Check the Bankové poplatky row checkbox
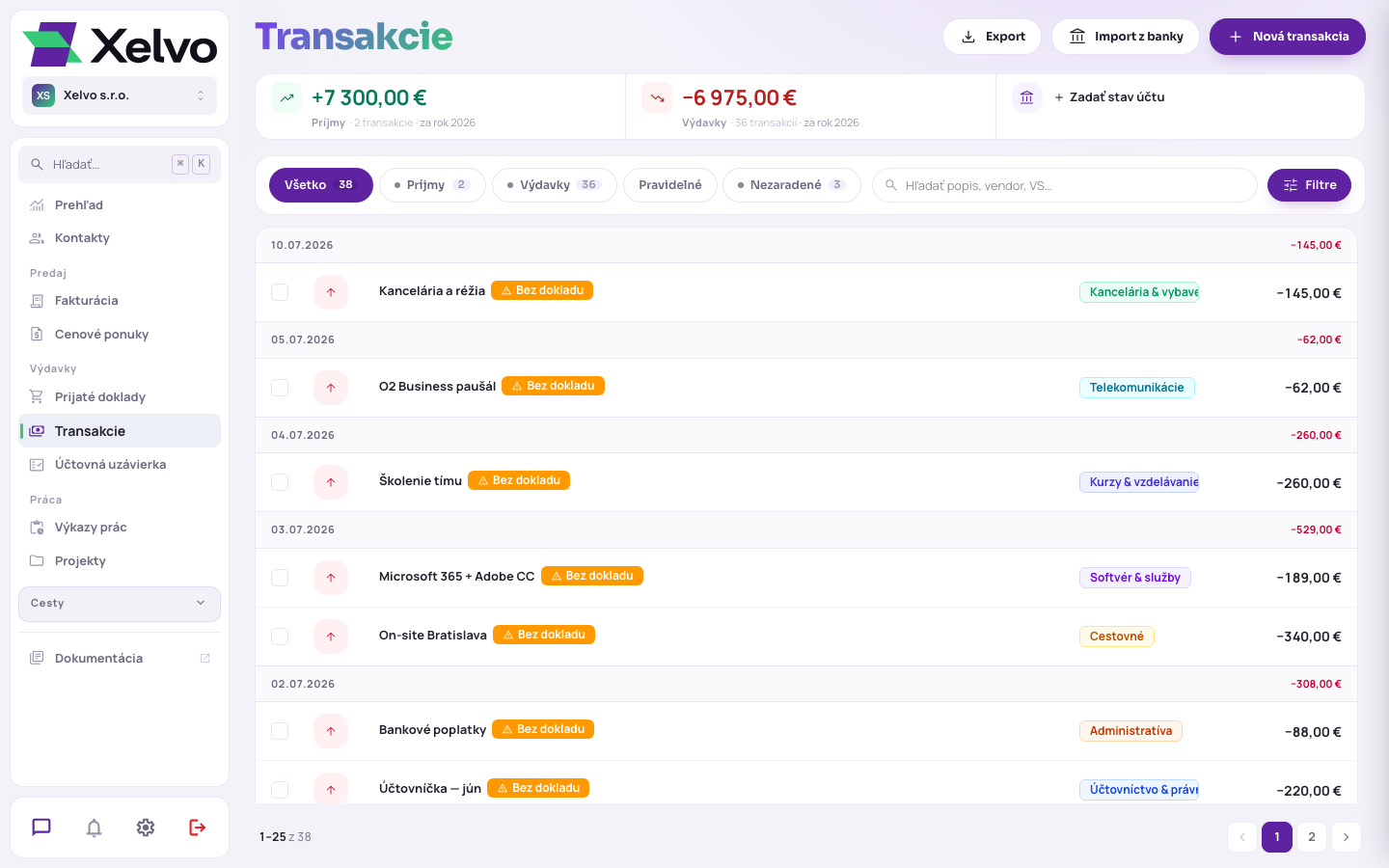The image size is (1389, 868). coord(280,731)
